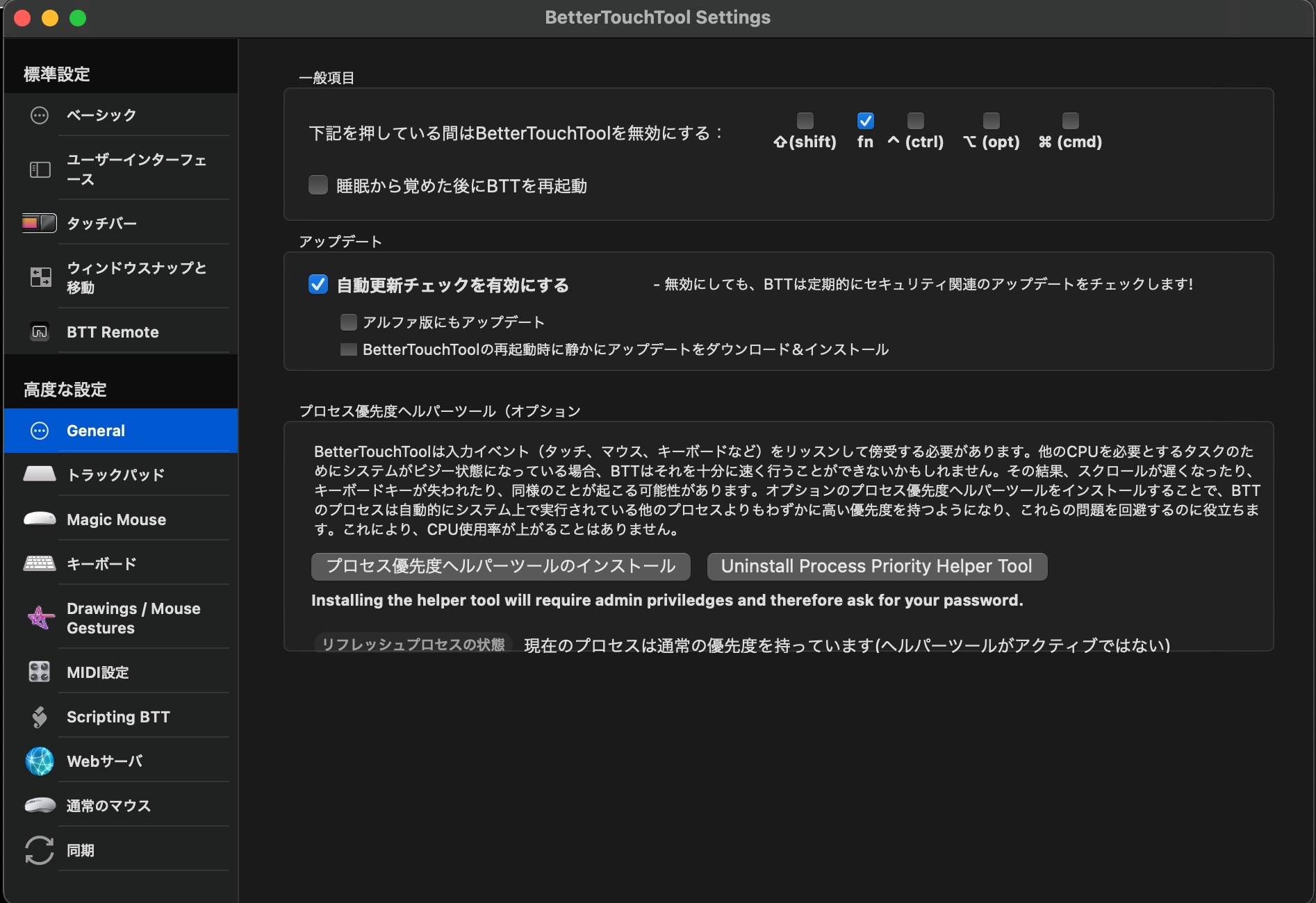
Task: Click Uninstall Process Priority Helper Tool
Action: (x=877, y=566)
